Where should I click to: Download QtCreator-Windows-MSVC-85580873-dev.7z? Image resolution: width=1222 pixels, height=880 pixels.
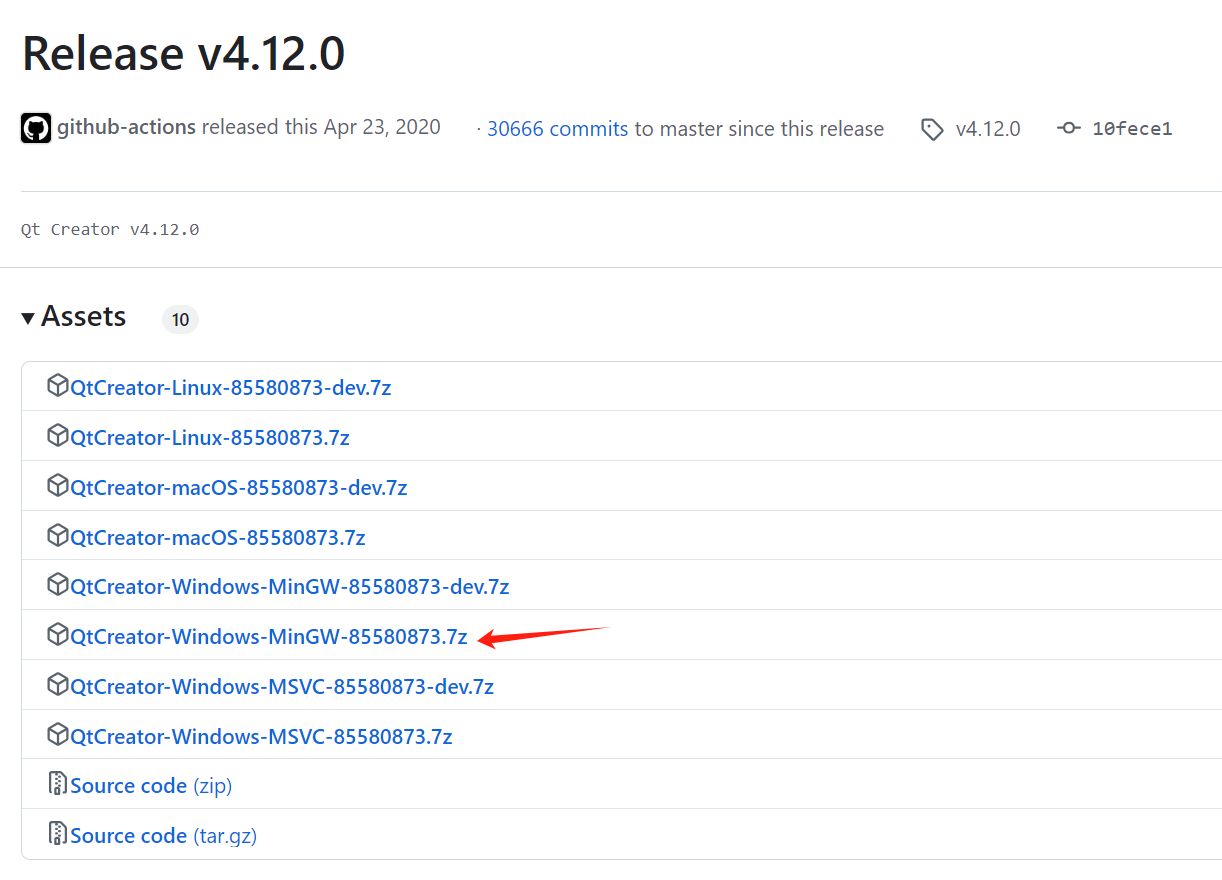(282, 686)
